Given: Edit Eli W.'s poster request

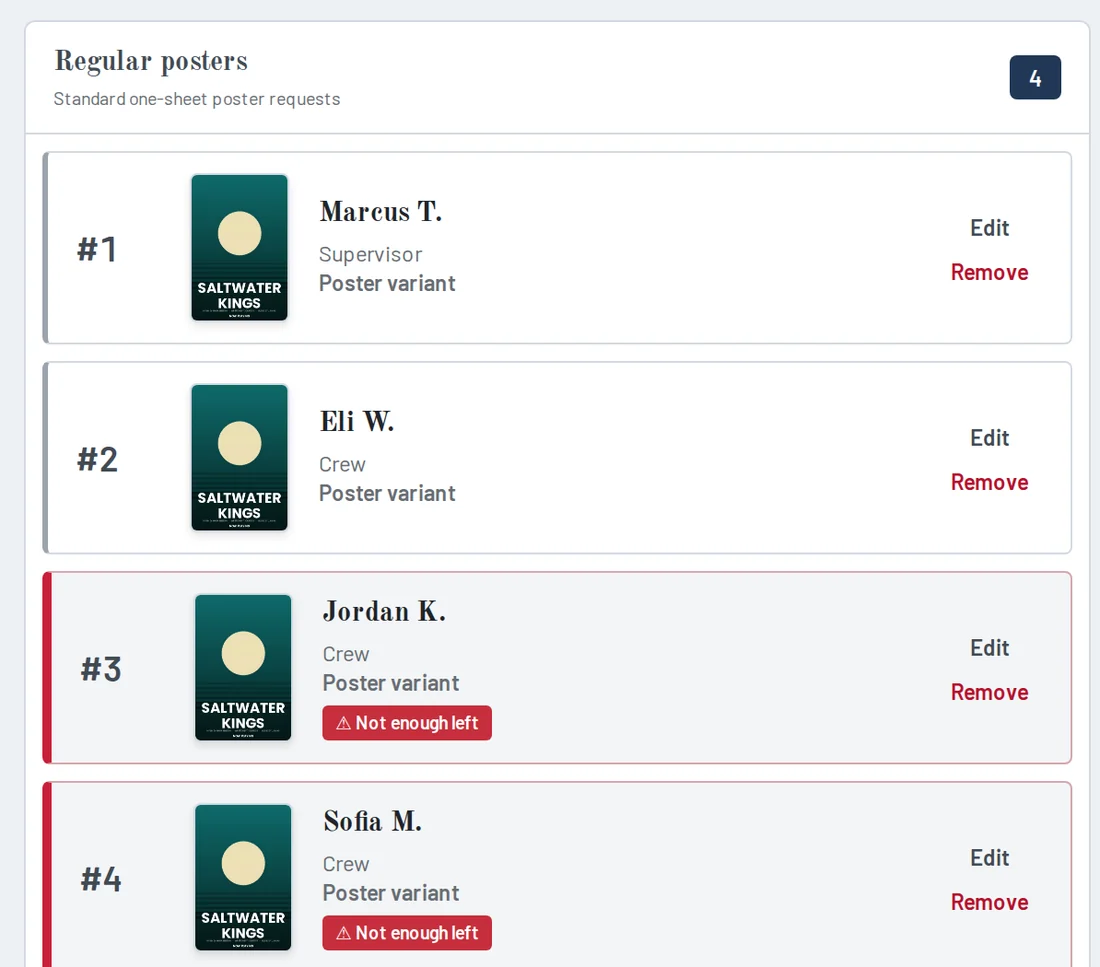Looking at the screenshot, I should 989,438.
